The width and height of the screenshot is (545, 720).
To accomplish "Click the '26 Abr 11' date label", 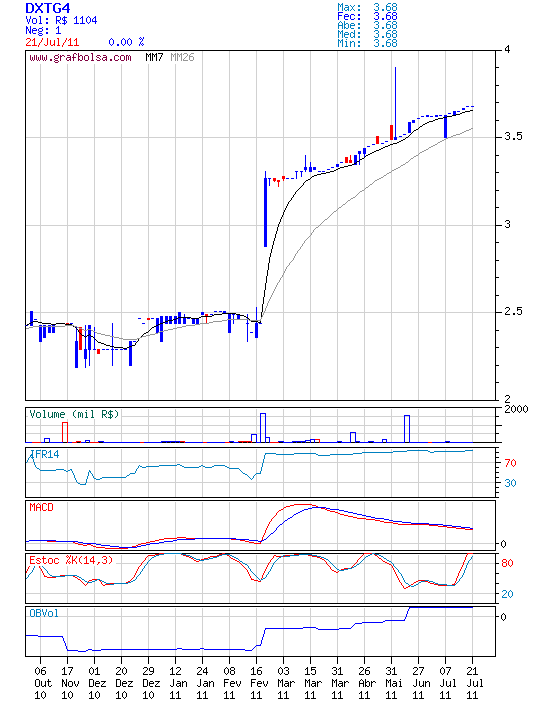I will click(366, 683).
